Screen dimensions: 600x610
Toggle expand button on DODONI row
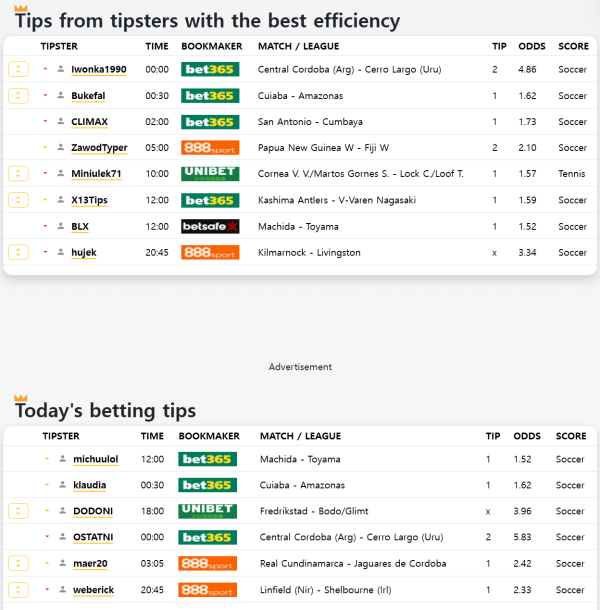(x=18, y=511)
